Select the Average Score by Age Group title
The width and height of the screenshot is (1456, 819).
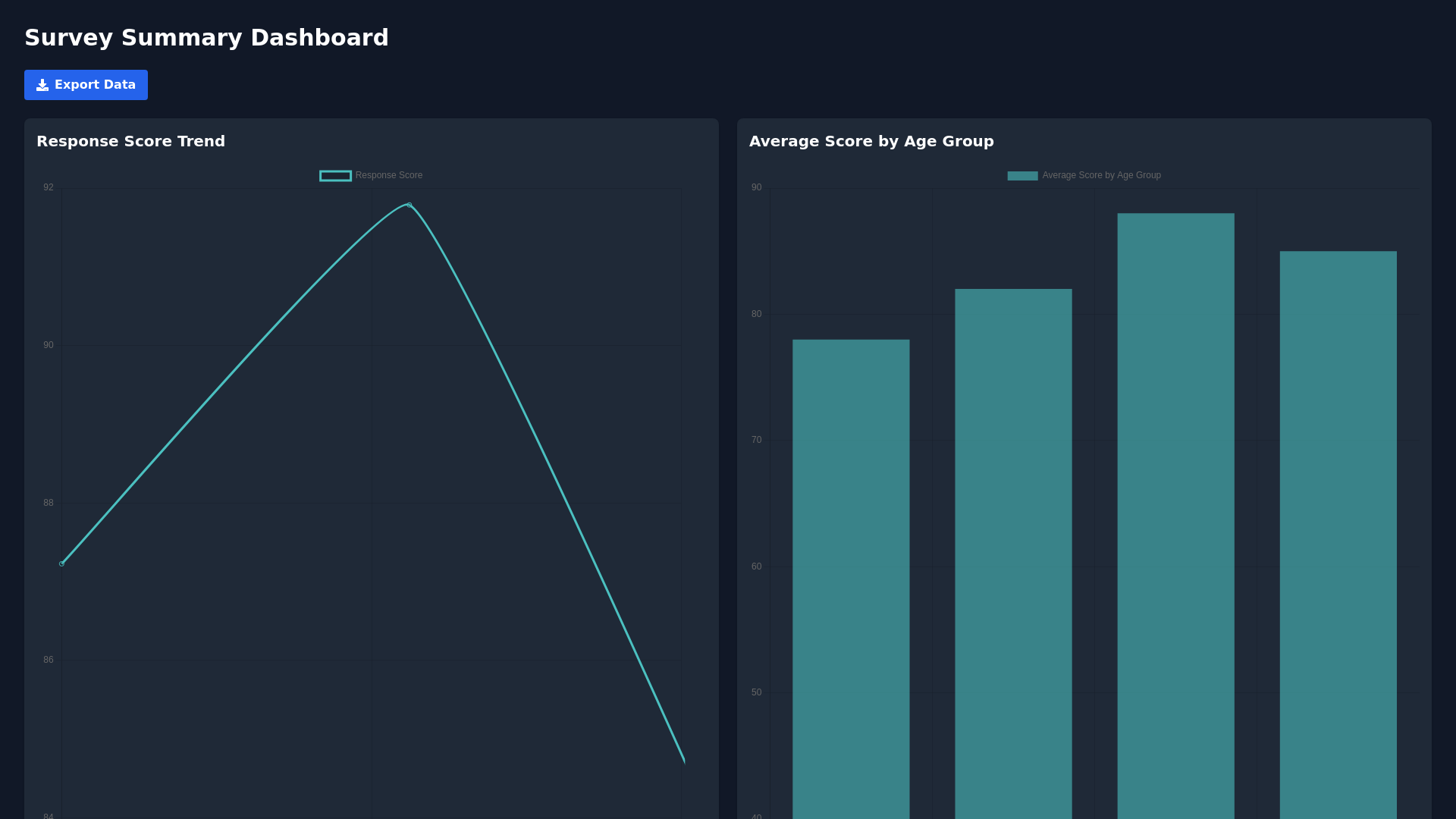(871, 141)
